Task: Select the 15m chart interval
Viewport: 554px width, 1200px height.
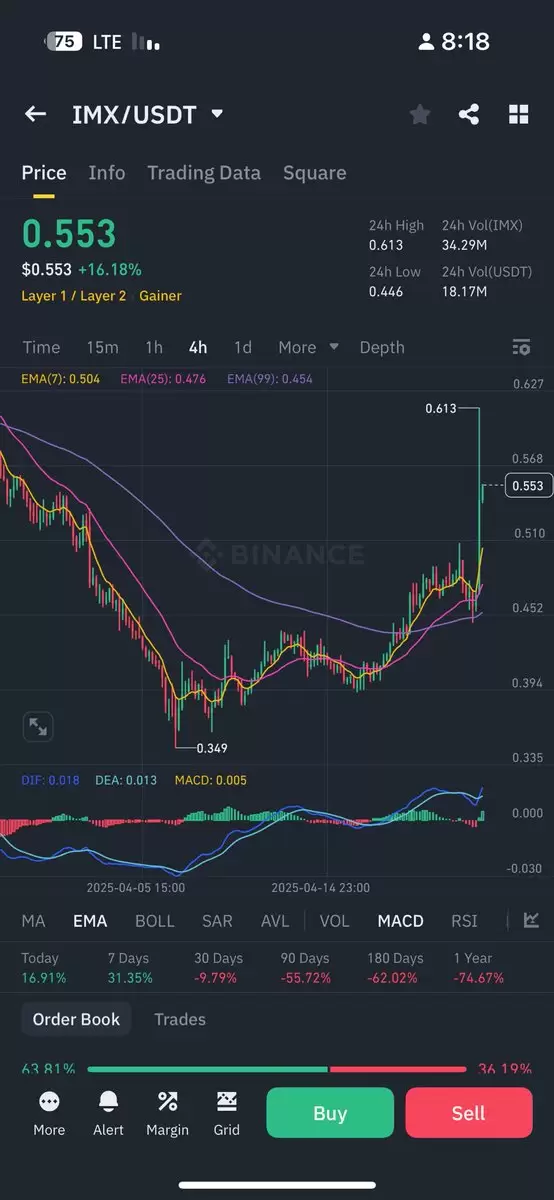Action: [102, 347]
